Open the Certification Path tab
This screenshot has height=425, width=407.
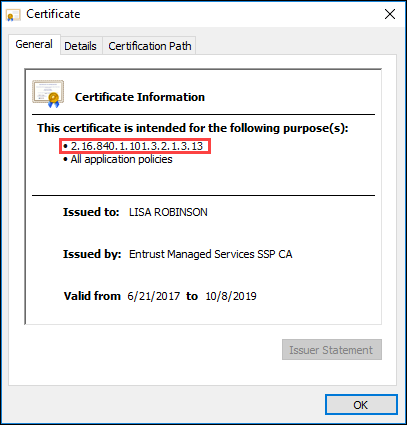click(150, 46)
